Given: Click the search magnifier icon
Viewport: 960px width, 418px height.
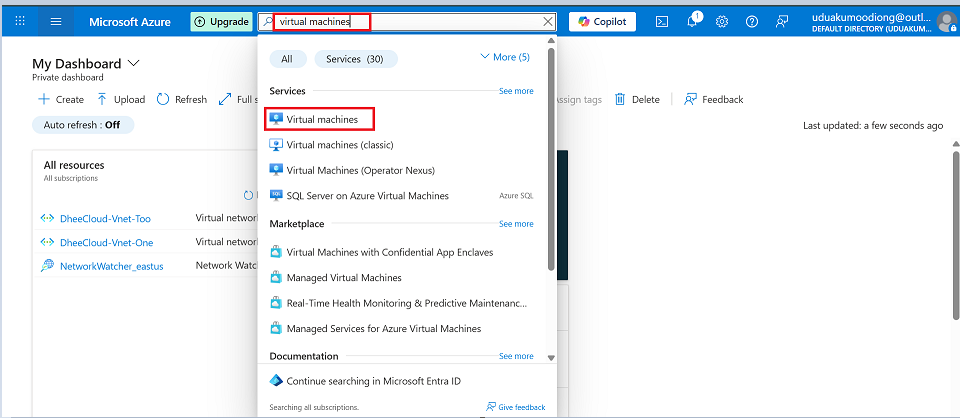Looking at the screenshot, I should click(x=268, y=22).
